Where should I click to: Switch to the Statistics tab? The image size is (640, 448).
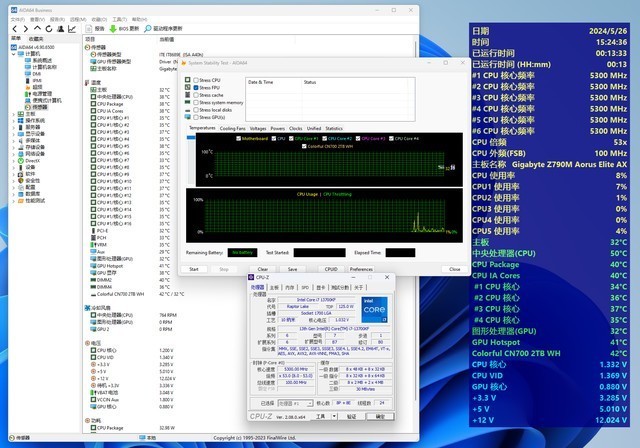pos(333,128)
